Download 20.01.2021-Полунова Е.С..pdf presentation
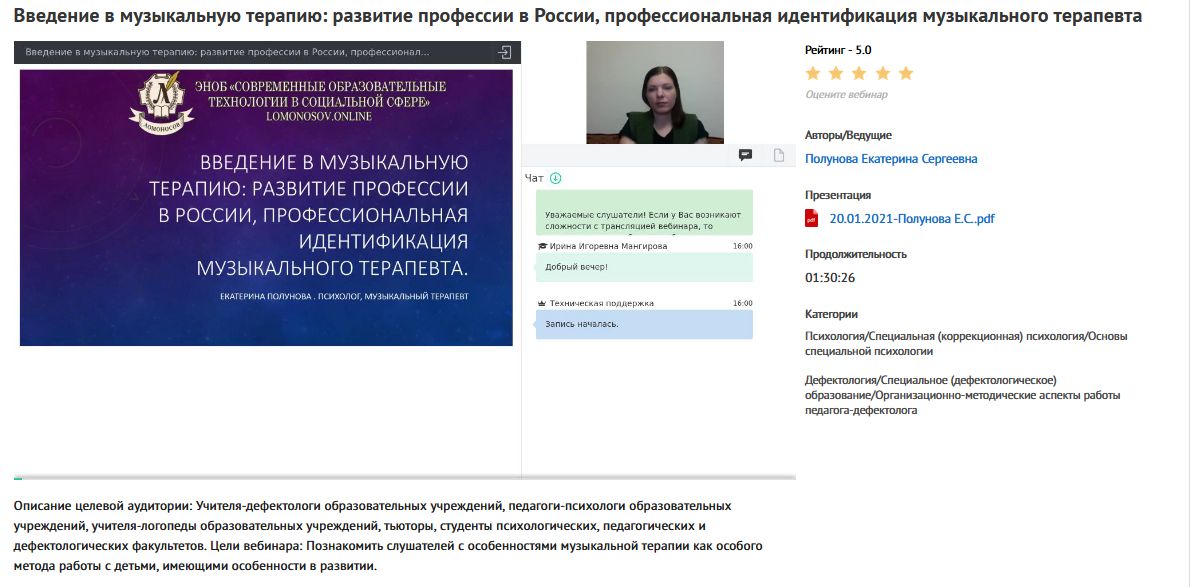1191x587 pixels. [912, 219]
